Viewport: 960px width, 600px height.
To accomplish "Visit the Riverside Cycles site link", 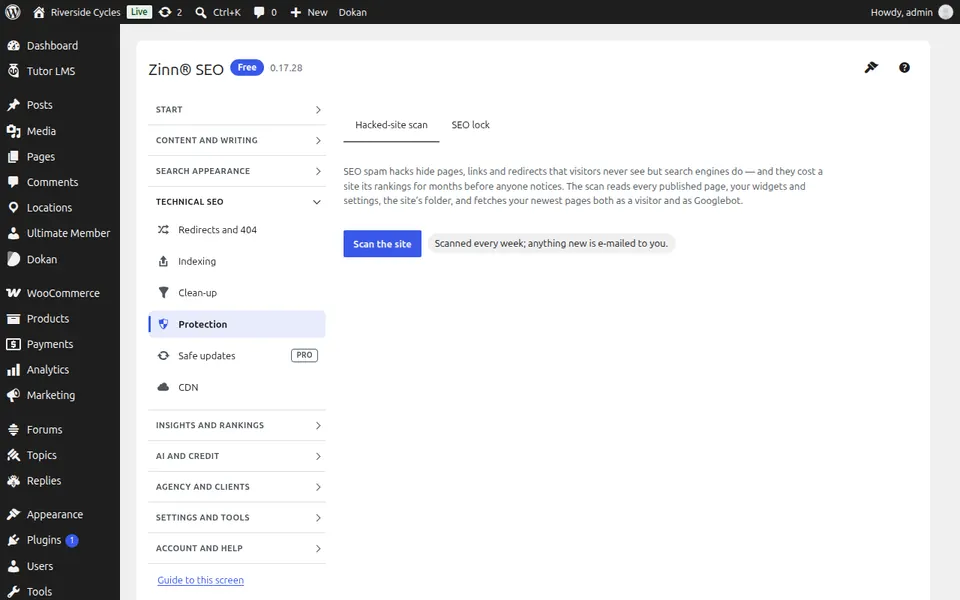I will click(x=77, y=12).
